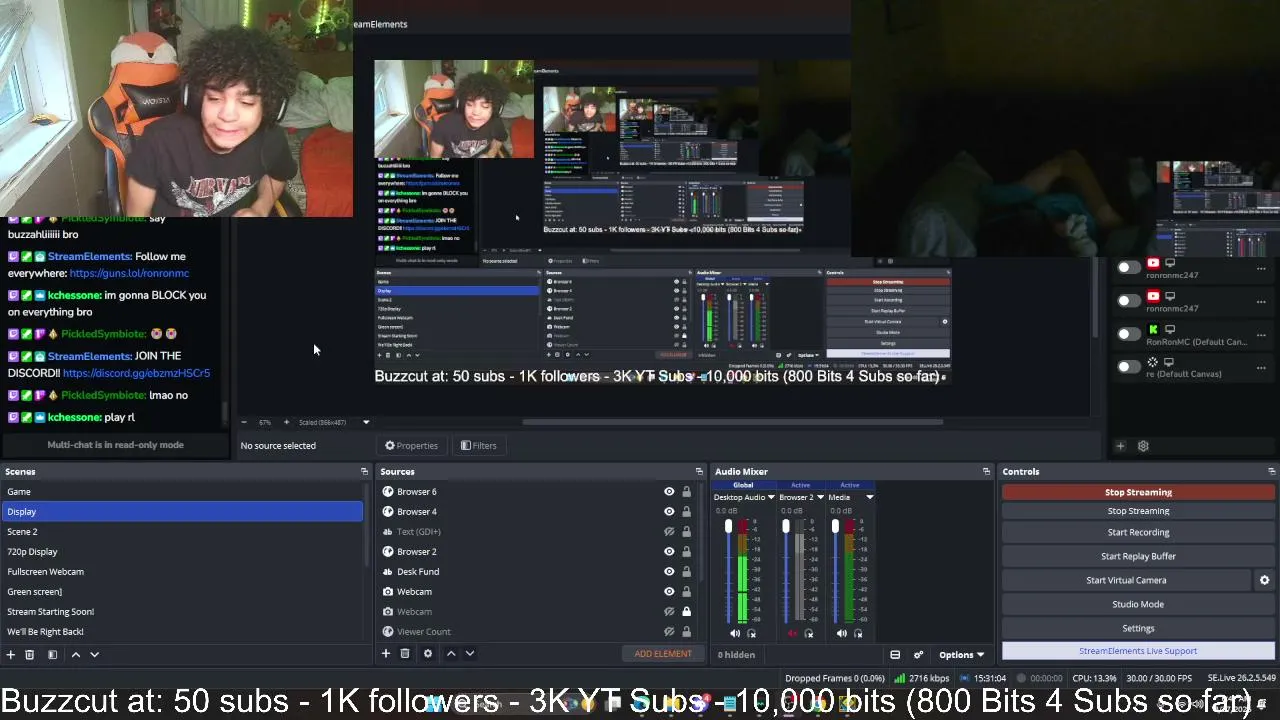This screenshot has width=1280, height=720.
Task: Switch to the 720p Display scene
Action: (x=182, y=551)
